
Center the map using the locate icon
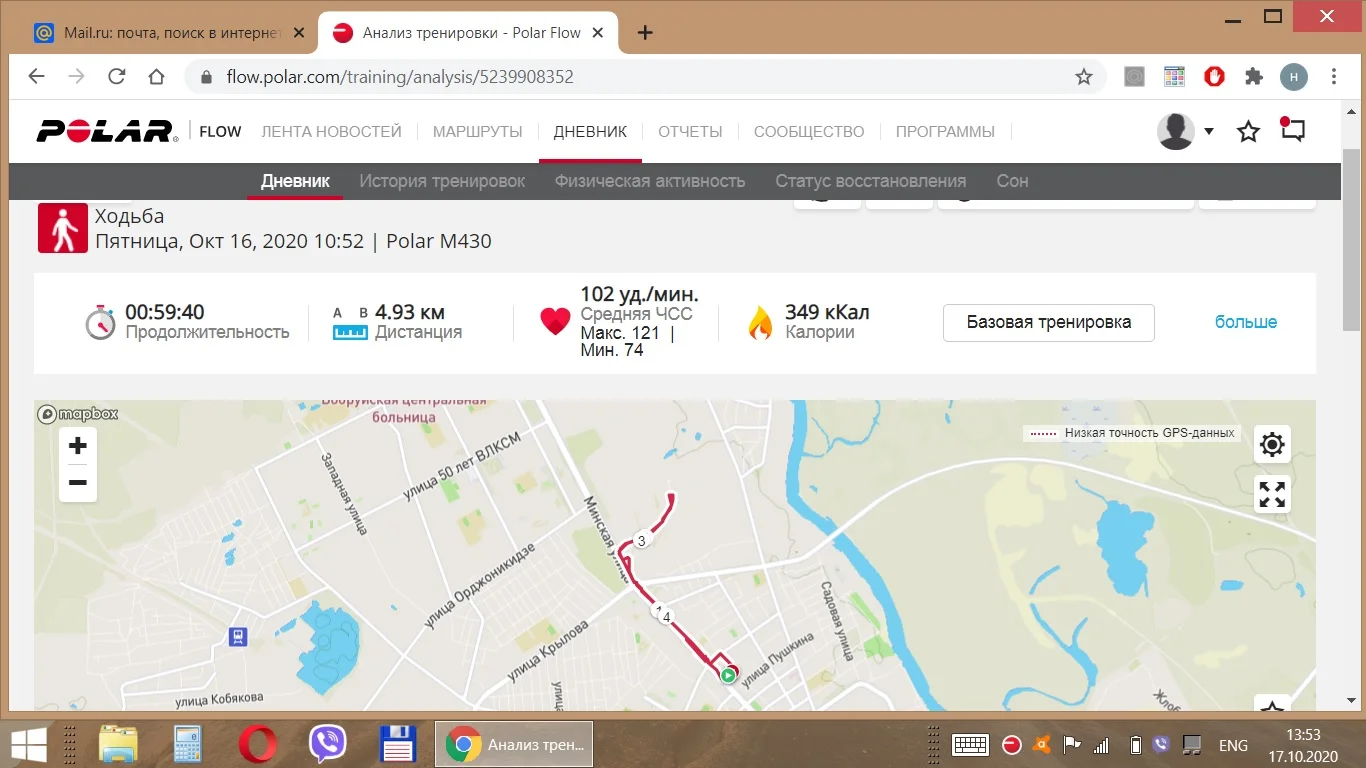tap(1272, 444)
